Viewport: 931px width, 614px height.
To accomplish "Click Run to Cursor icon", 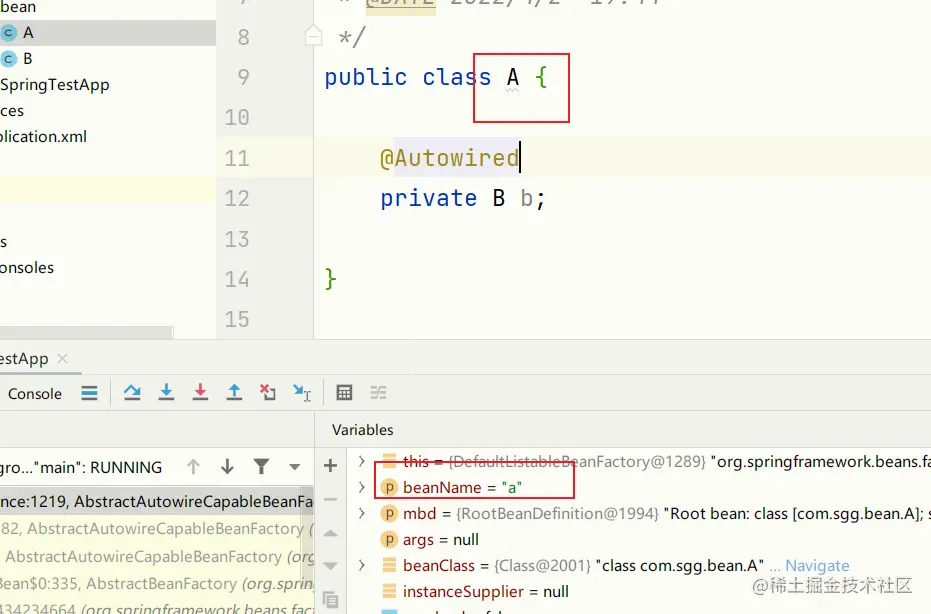I will click(x=302, y=393).
